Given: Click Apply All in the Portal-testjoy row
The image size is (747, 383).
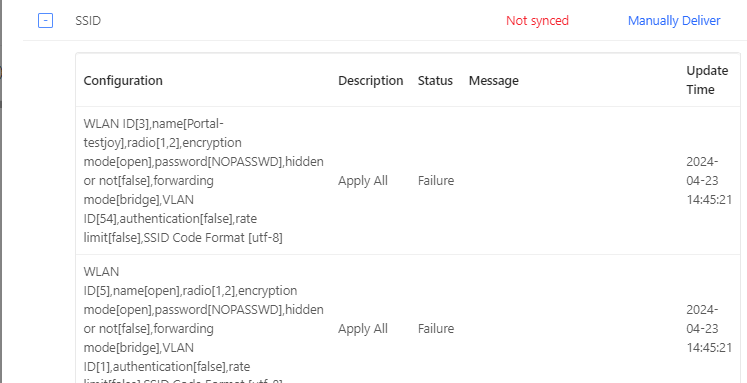Looking at the screenshot, I should click(x=363, y=181).
